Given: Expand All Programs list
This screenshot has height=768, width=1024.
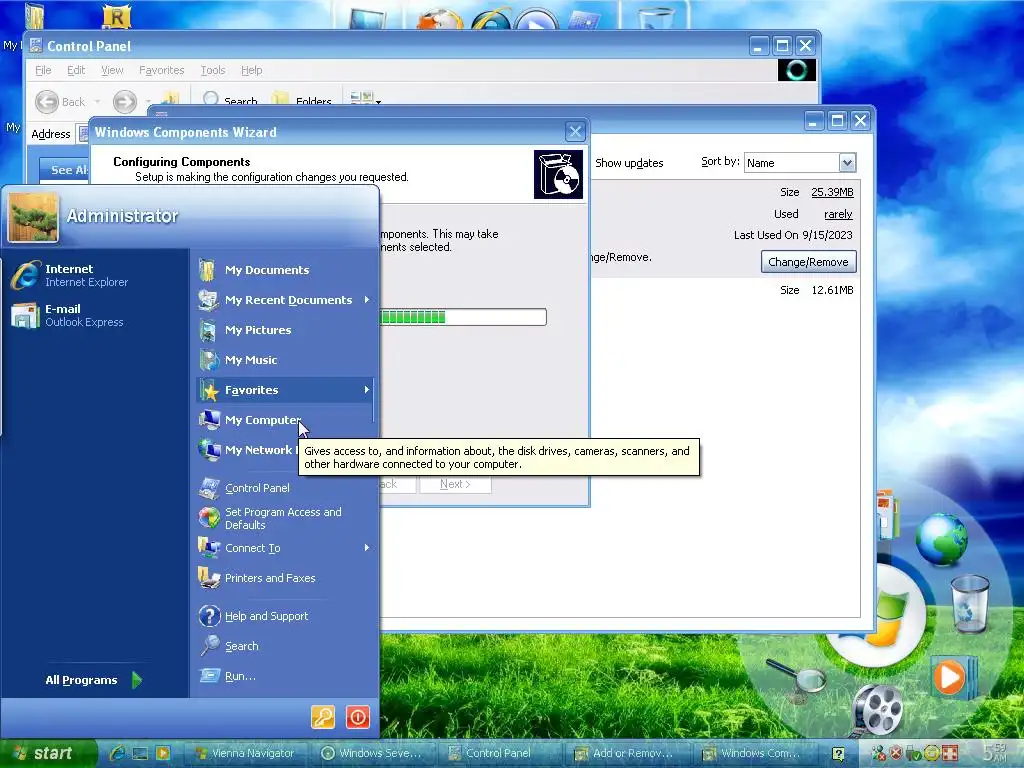Looking at the screenshot, I should 93,680.
